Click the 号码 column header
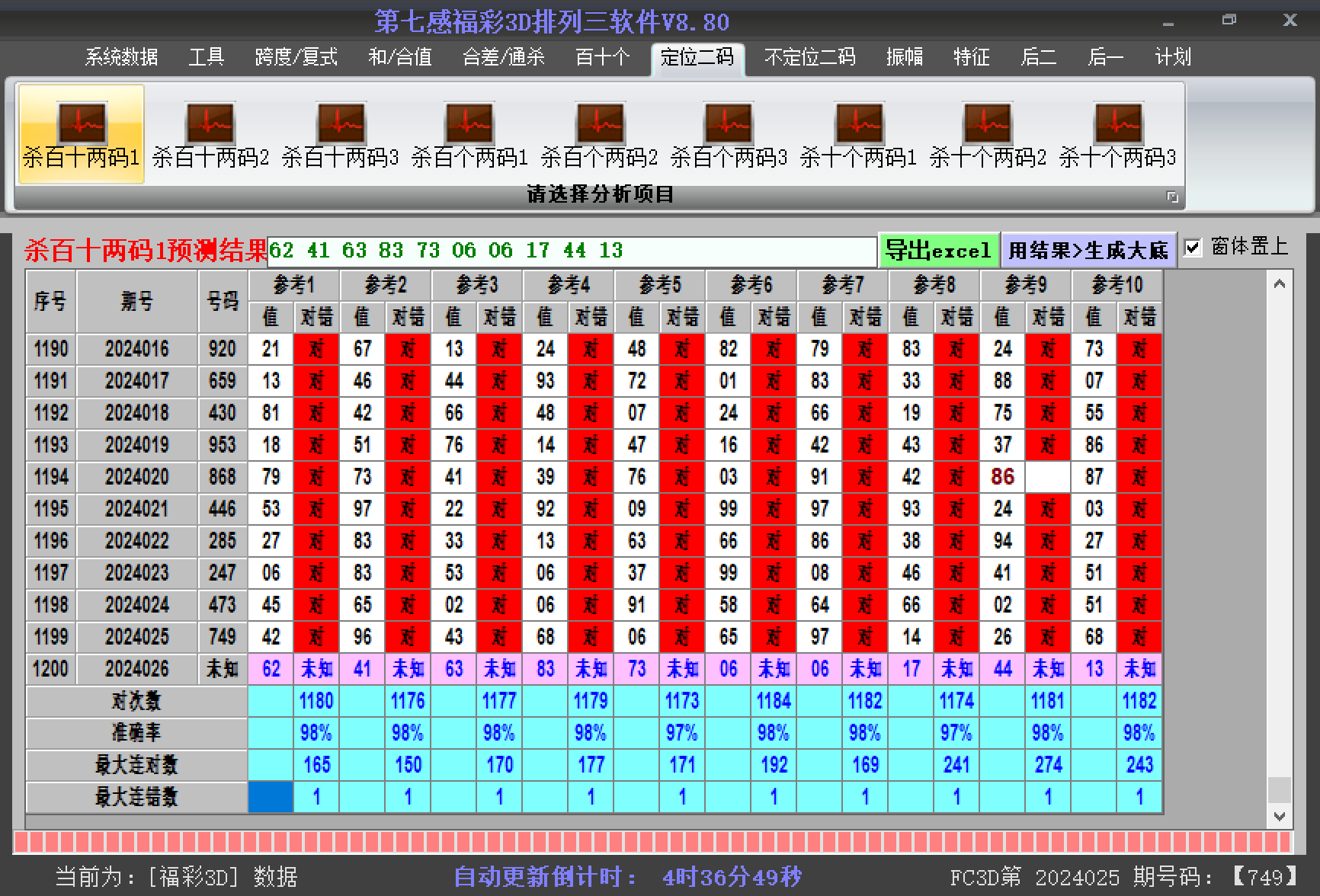This screenshot has width=1320, height=896. click(223, 302)
